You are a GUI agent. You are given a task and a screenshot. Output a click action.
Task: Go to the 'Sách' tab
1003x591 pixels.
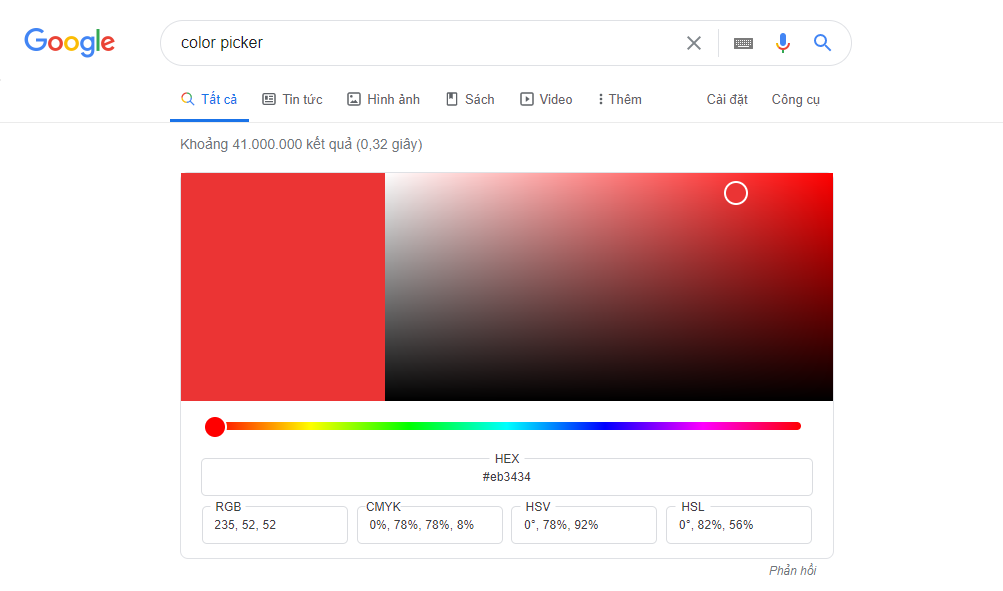pyautogui.click(x=470, y=100)
